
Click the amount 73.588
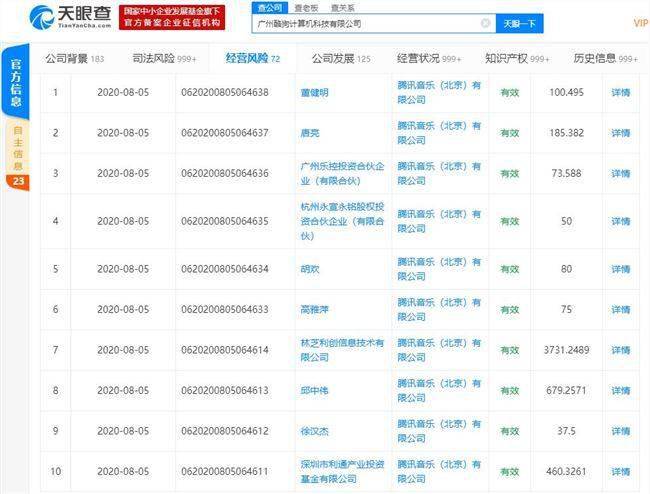(566, 174)
